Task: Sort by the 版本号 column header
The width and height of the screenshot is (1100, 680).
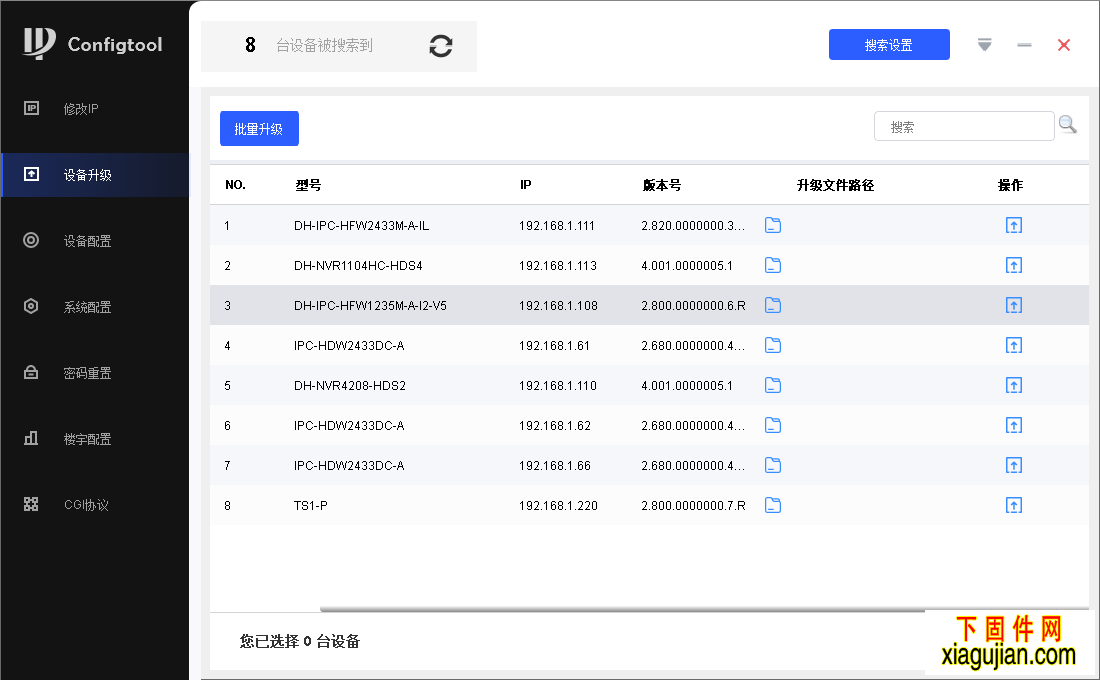Action: coord(662,185)
